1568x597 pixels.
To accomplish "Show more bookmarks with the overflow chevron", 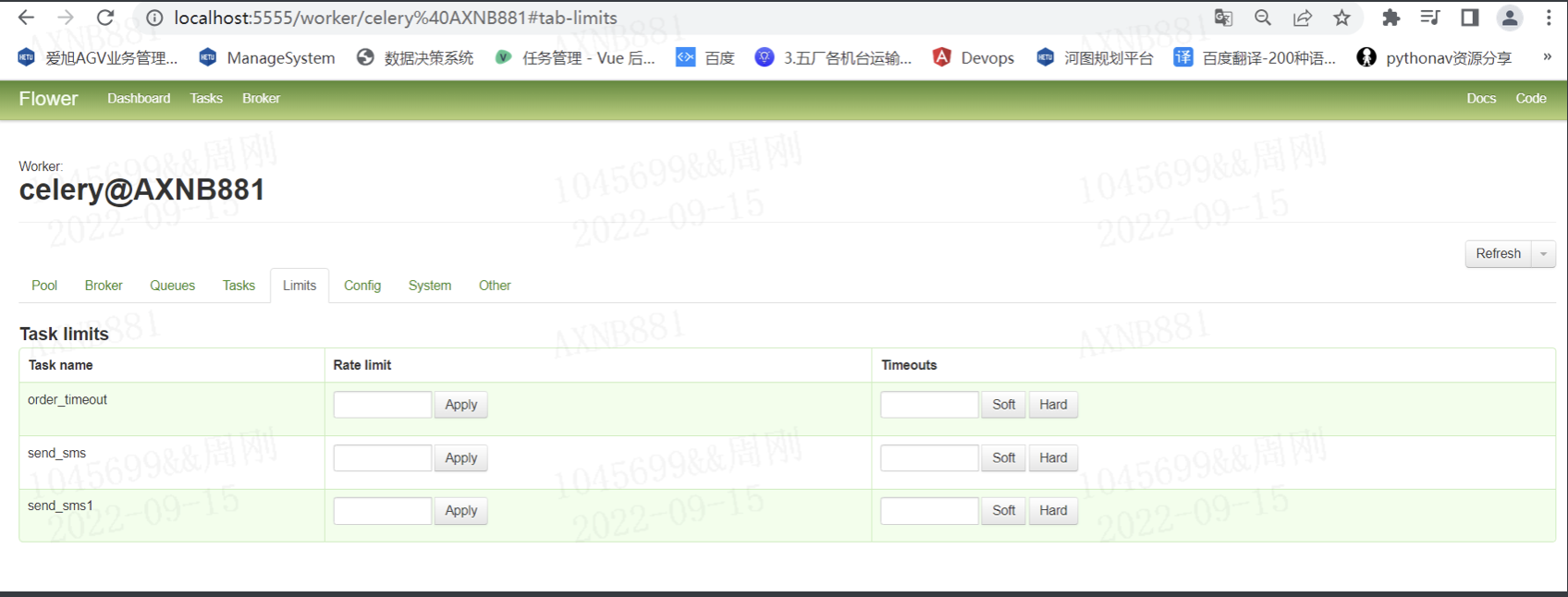I will 1547,57.
